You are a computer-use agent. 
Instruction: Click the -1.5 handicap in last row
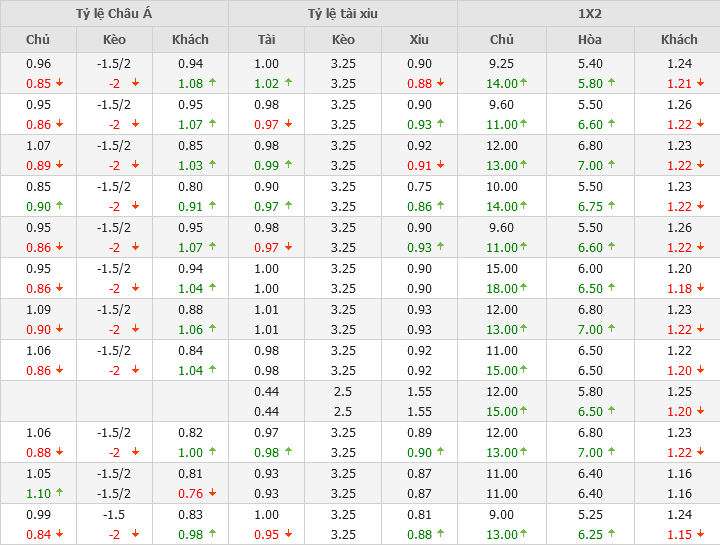114,514
